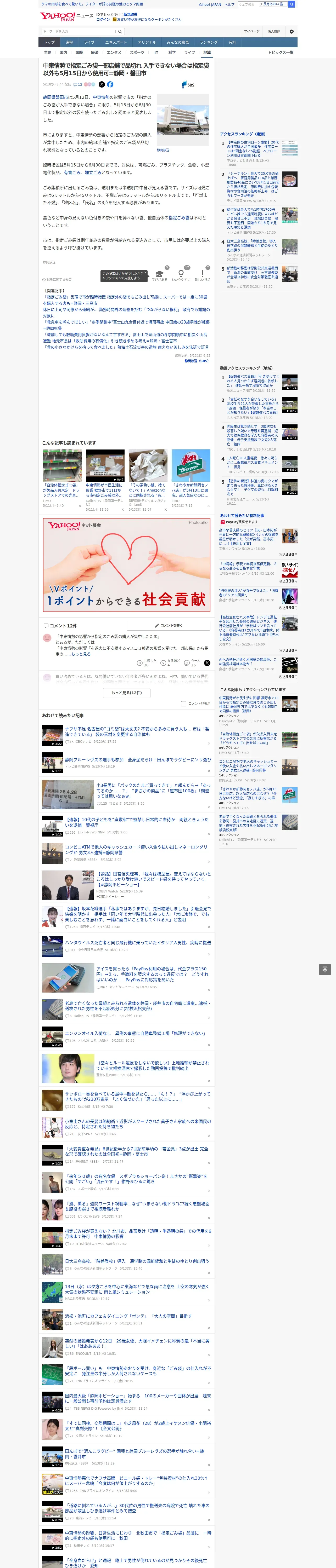The image size is (336, 1568).
Task: Select the 科学 category
Action: [x=172, y=53]
